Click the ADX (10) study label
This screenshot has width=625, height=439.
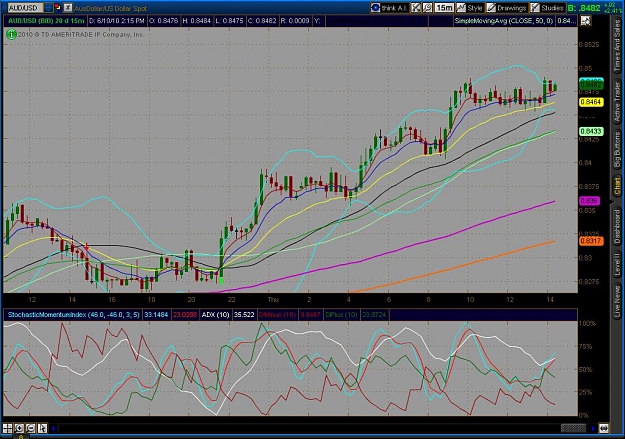215,315
